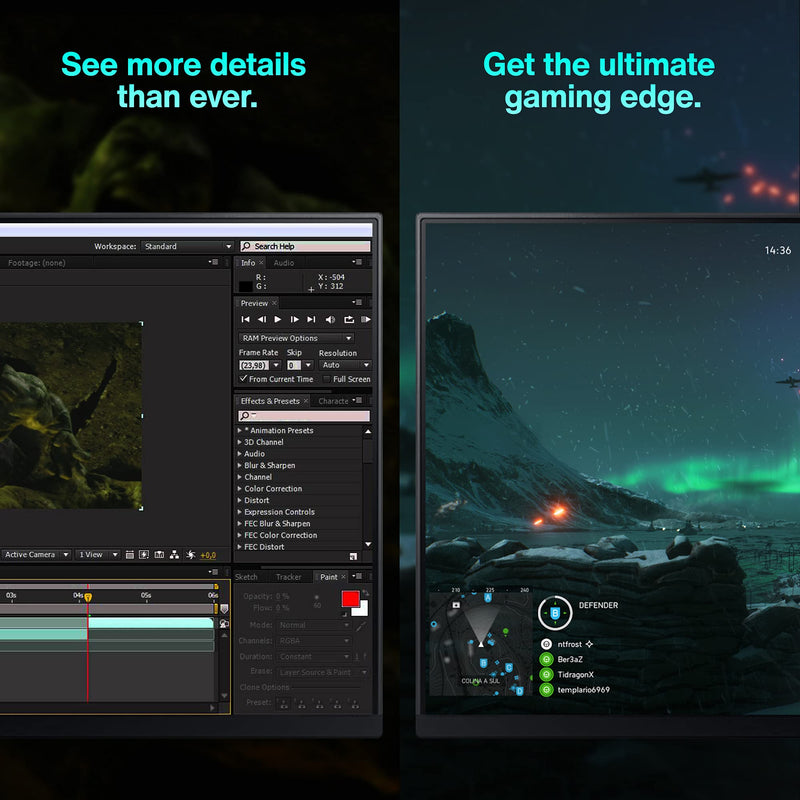Select the bright cyan layer bar
This screenshot has width=800, height=800.
[x=151, y=623]
